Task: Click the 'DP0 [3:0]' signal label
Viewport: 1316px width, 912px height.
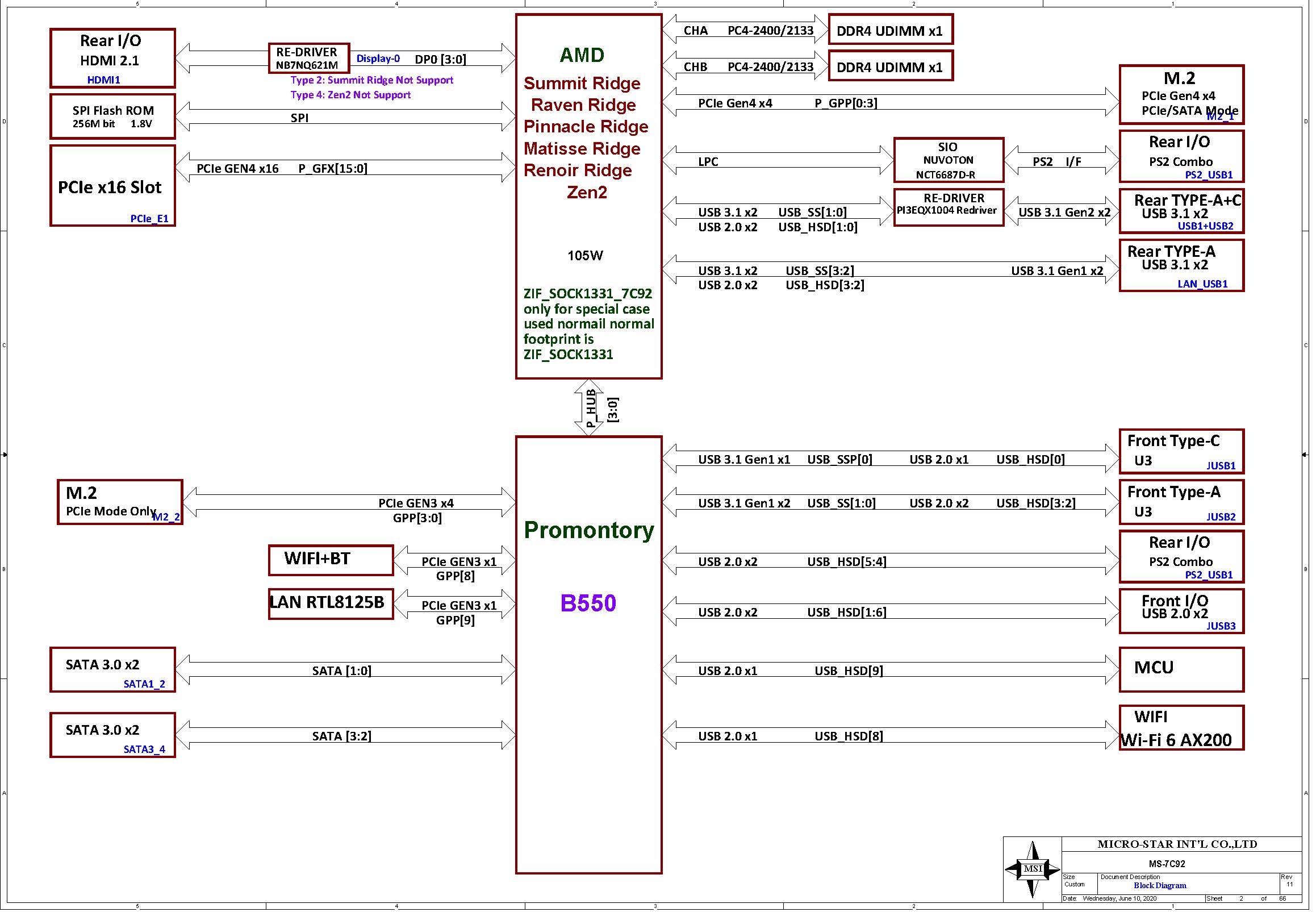Action: click(440, 60)
